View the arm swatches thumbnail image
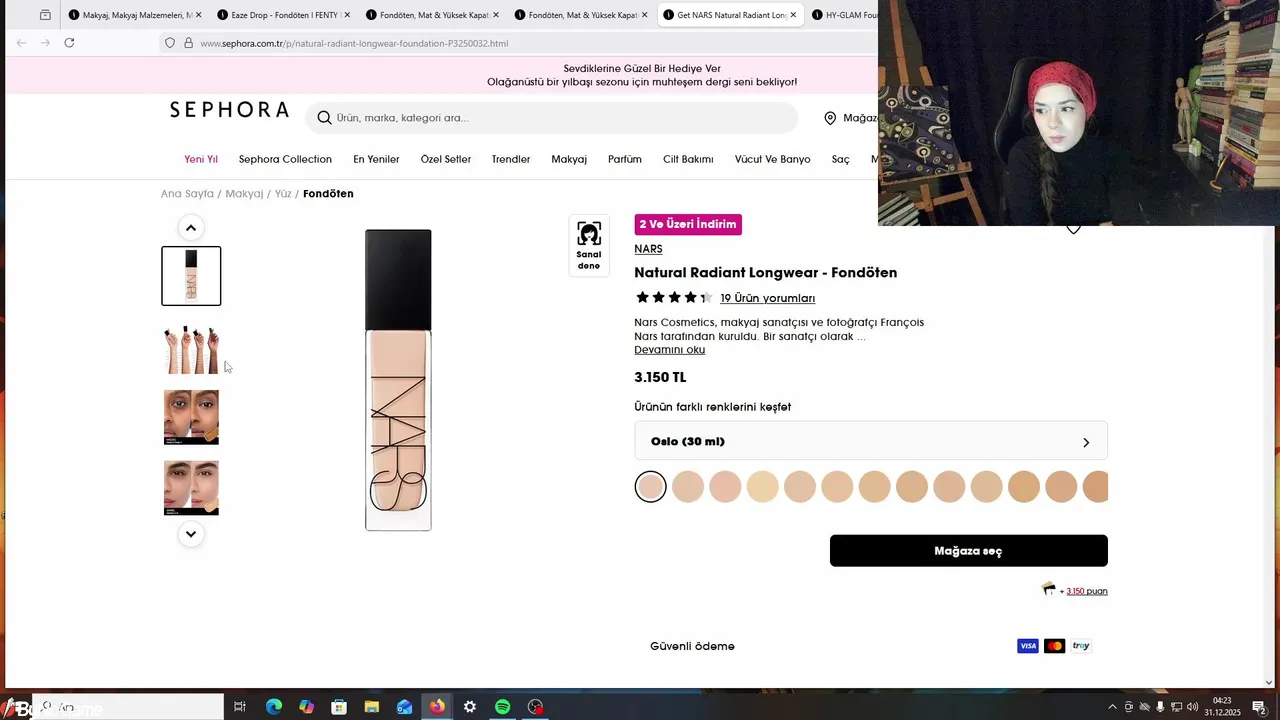Image resolution: width=1280 pixels, height=720 pixels. pos(191,348)
